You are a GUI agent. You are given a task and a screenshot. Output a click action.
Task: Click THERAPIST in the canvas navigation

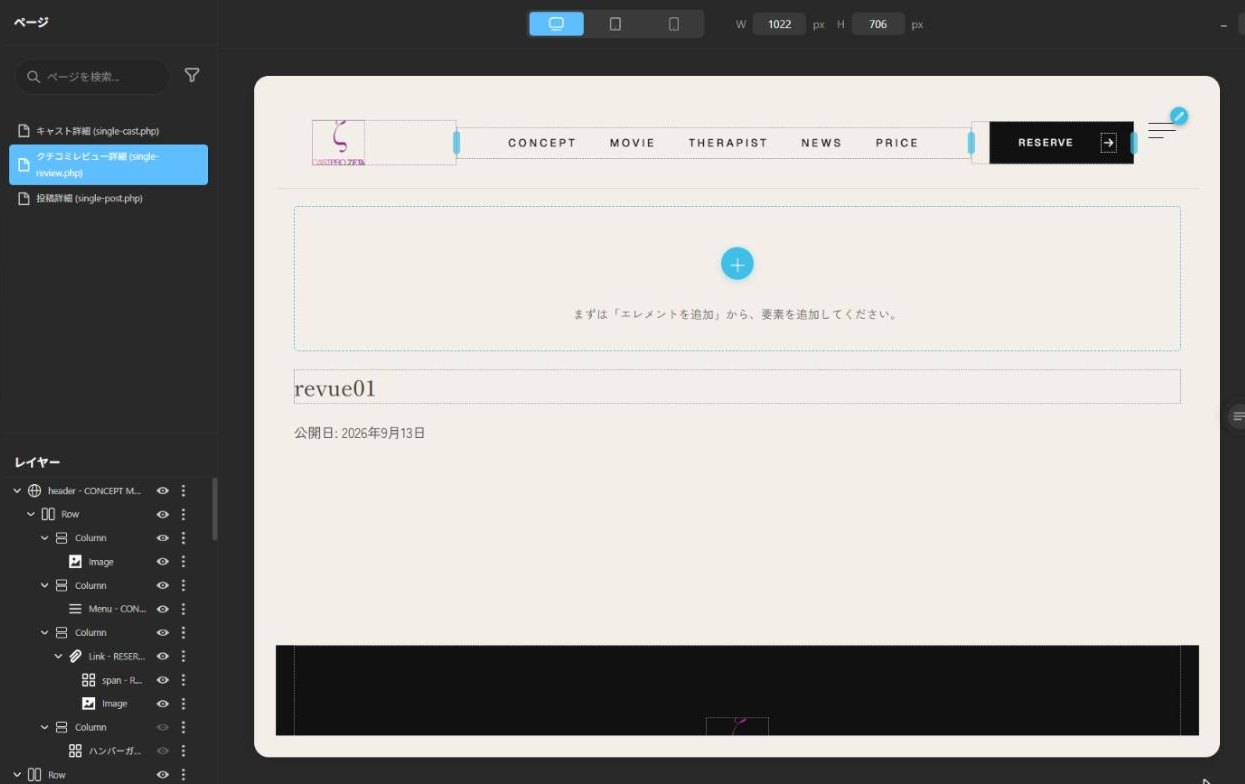coord(728,143)
